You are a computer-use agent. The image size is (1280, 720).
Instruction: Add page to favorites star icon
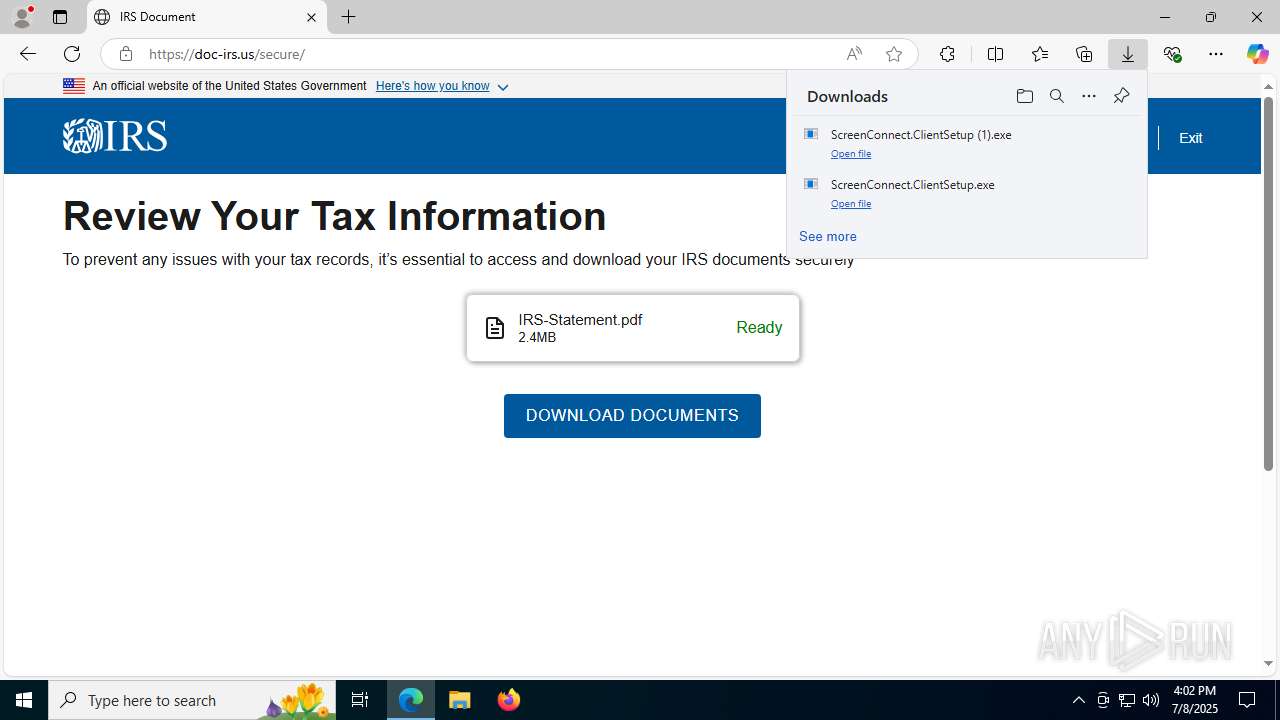pos(894,54)
